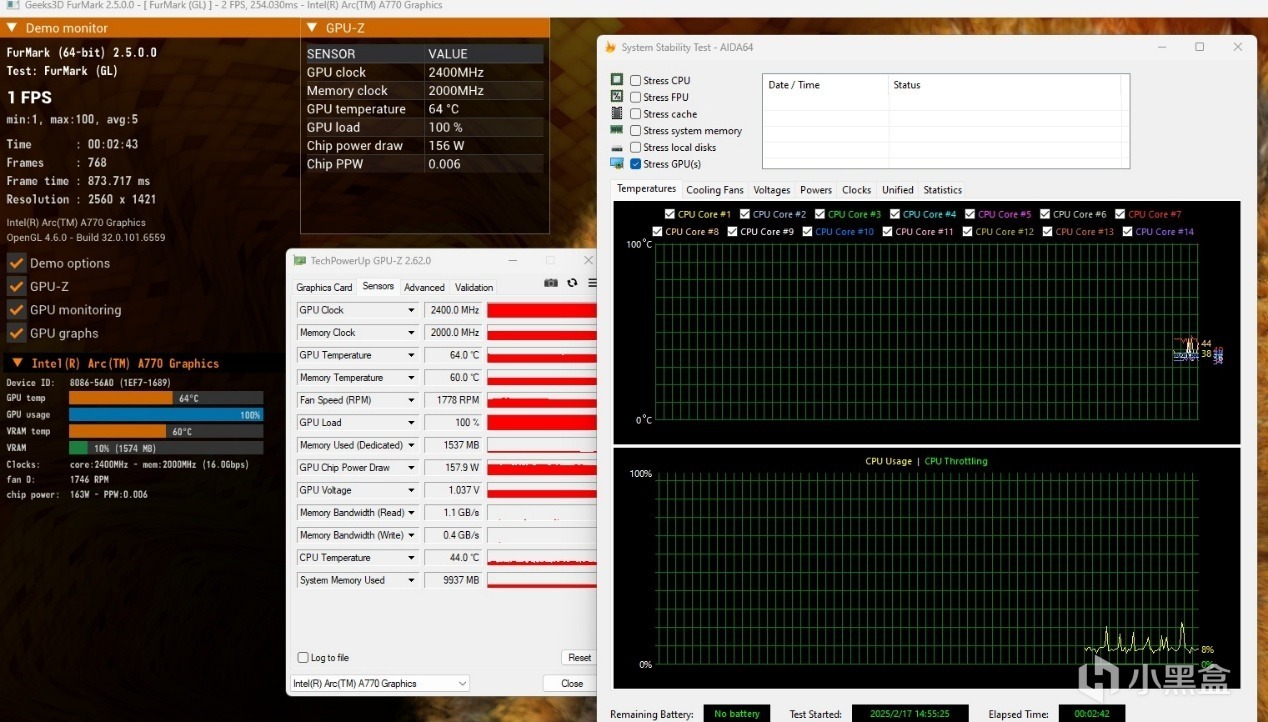Open the Unified tab in AIDA64
Image resolution: width=1268 pixels, height=722 pixels.
coord(898,190)
